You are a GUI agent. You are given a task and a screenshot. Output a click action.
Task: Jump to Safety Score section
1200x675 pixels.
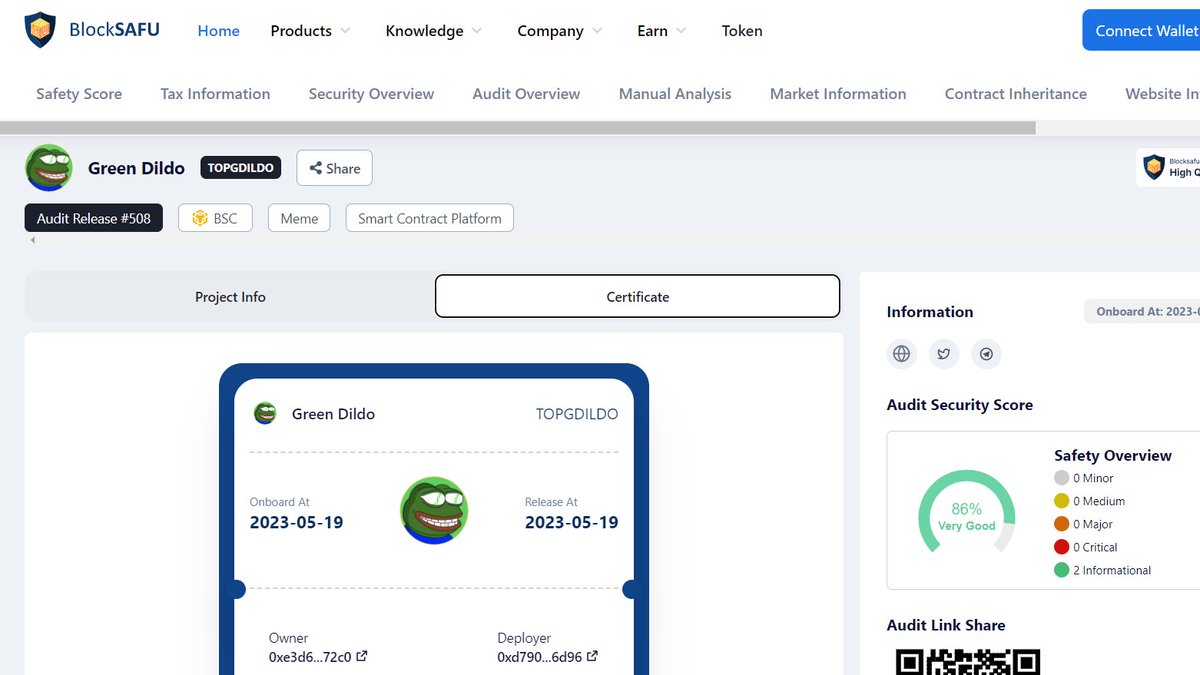[x=79, y=94]
